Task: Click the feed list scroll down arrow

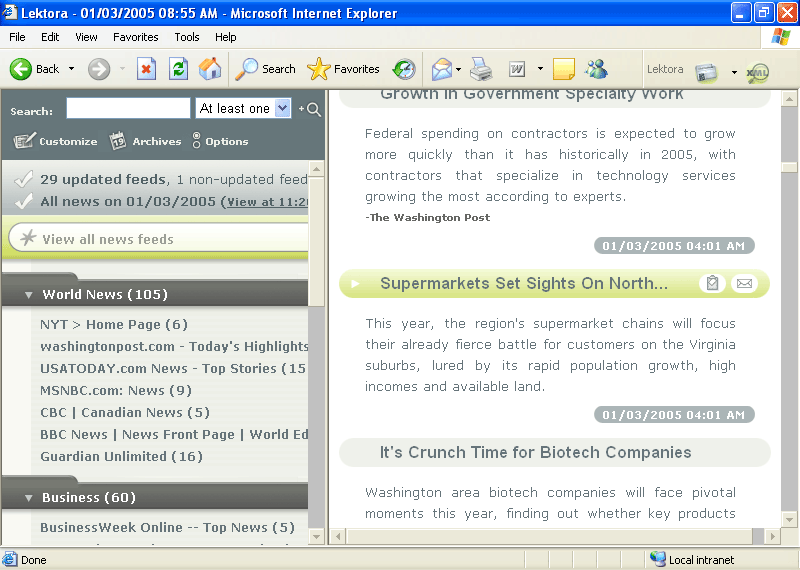Action: point(316,536)
